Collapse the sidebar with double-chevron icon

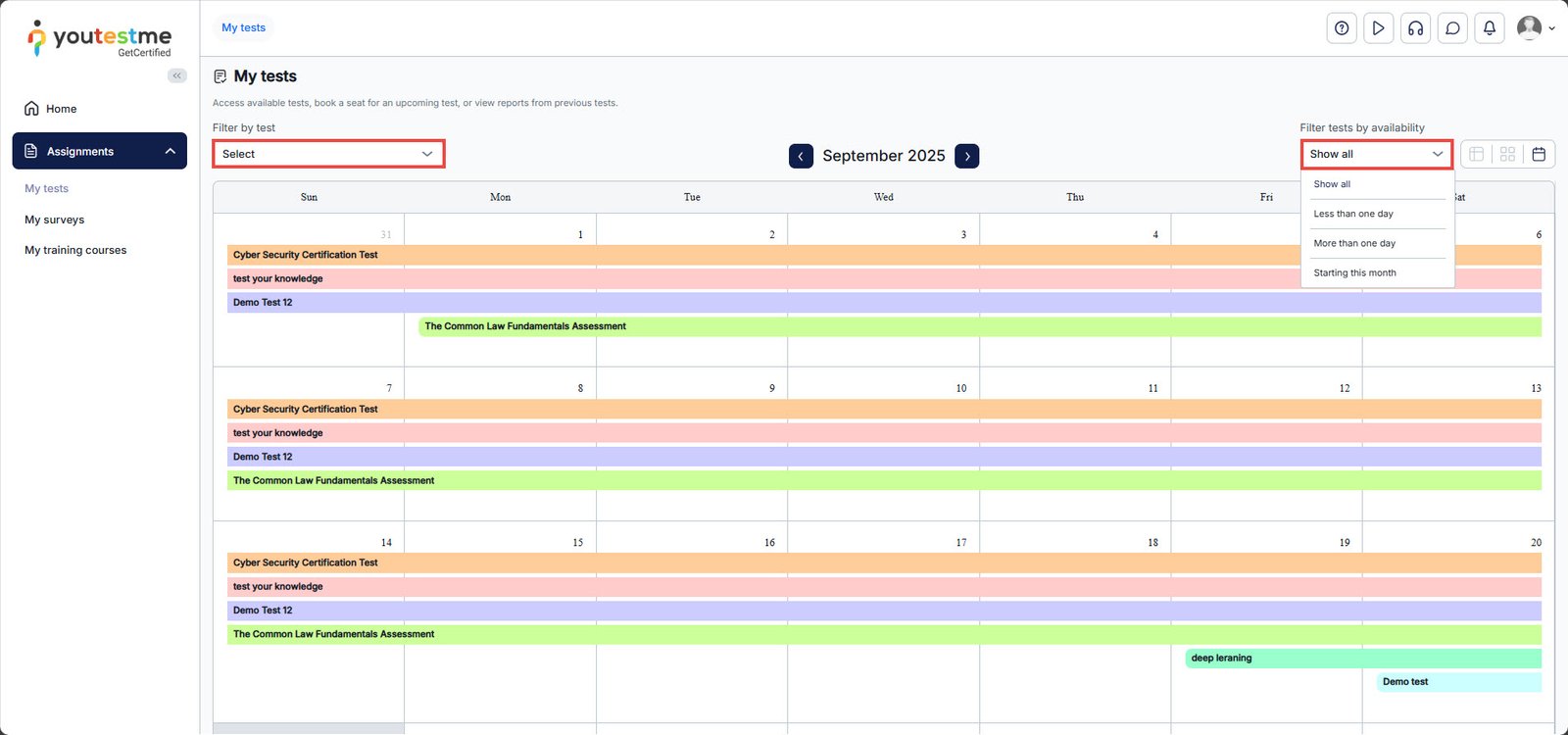176,75
